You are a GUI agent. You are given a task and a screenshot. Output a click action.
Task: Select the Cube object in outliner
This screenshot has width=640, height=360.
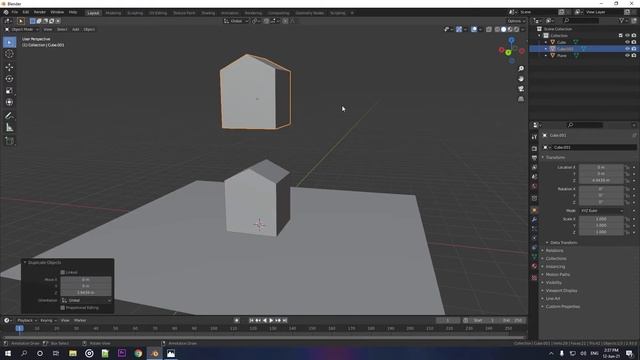(x=562, y=42)
